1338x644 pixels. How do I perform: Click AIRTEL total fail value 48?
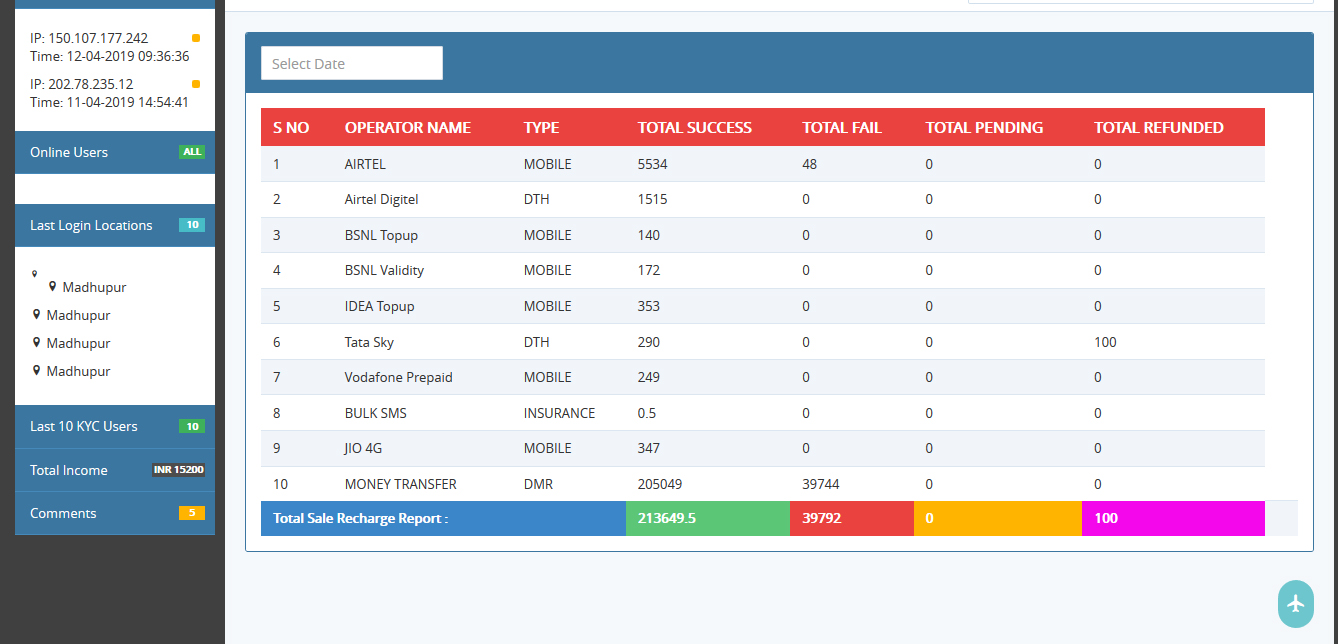point(809,164)
